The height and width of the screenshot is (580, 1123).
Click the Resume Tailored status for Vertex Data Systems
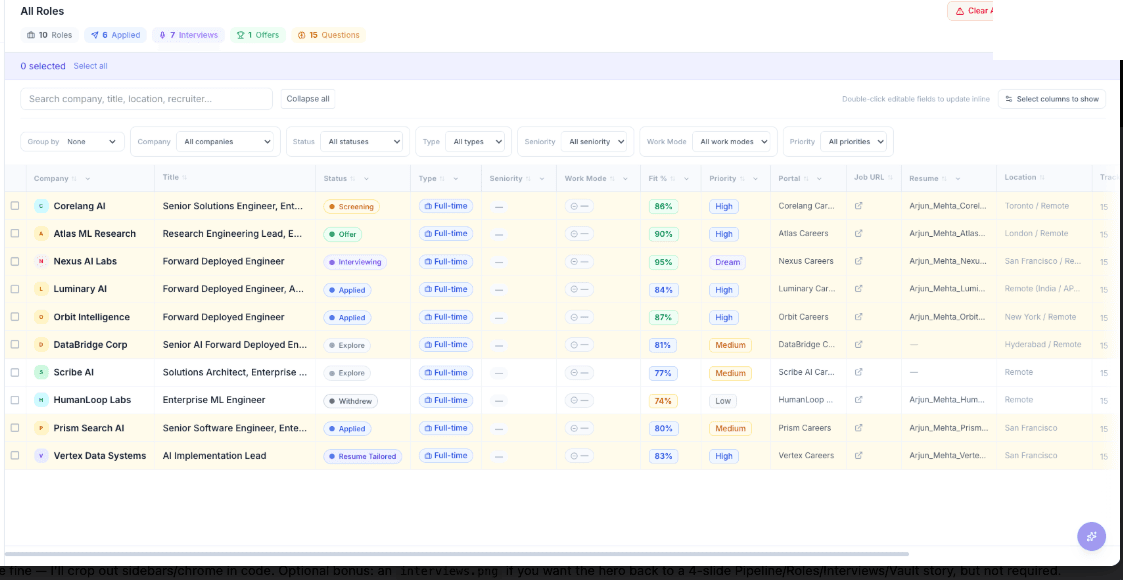point(362,456)
